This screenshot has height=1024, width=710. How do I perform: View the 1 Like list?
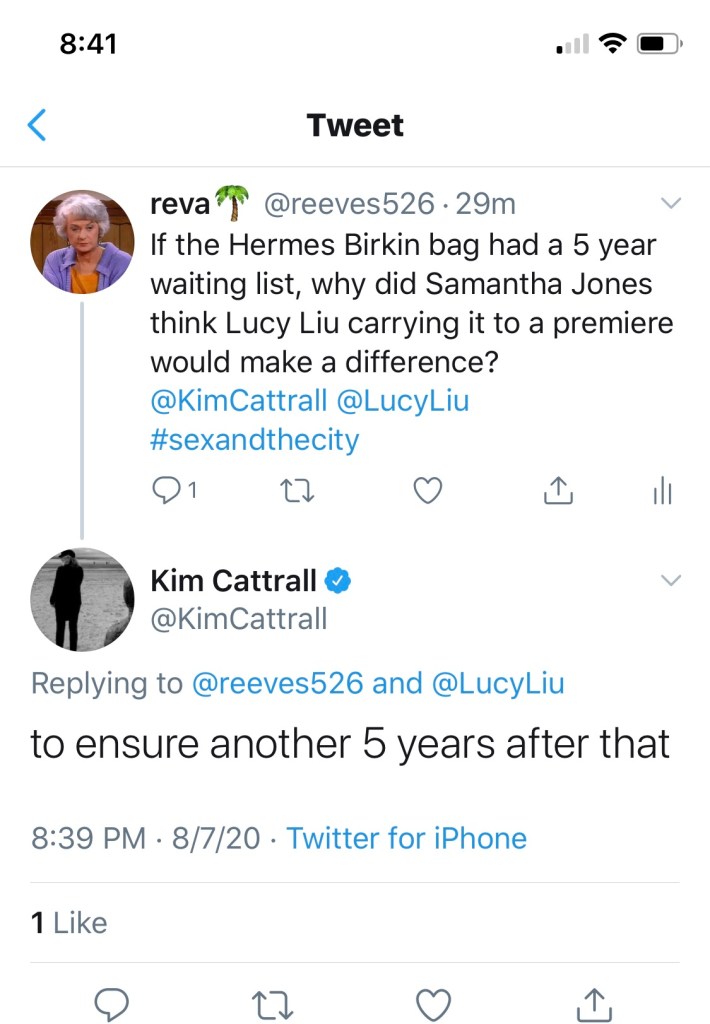tap(68, 922)
